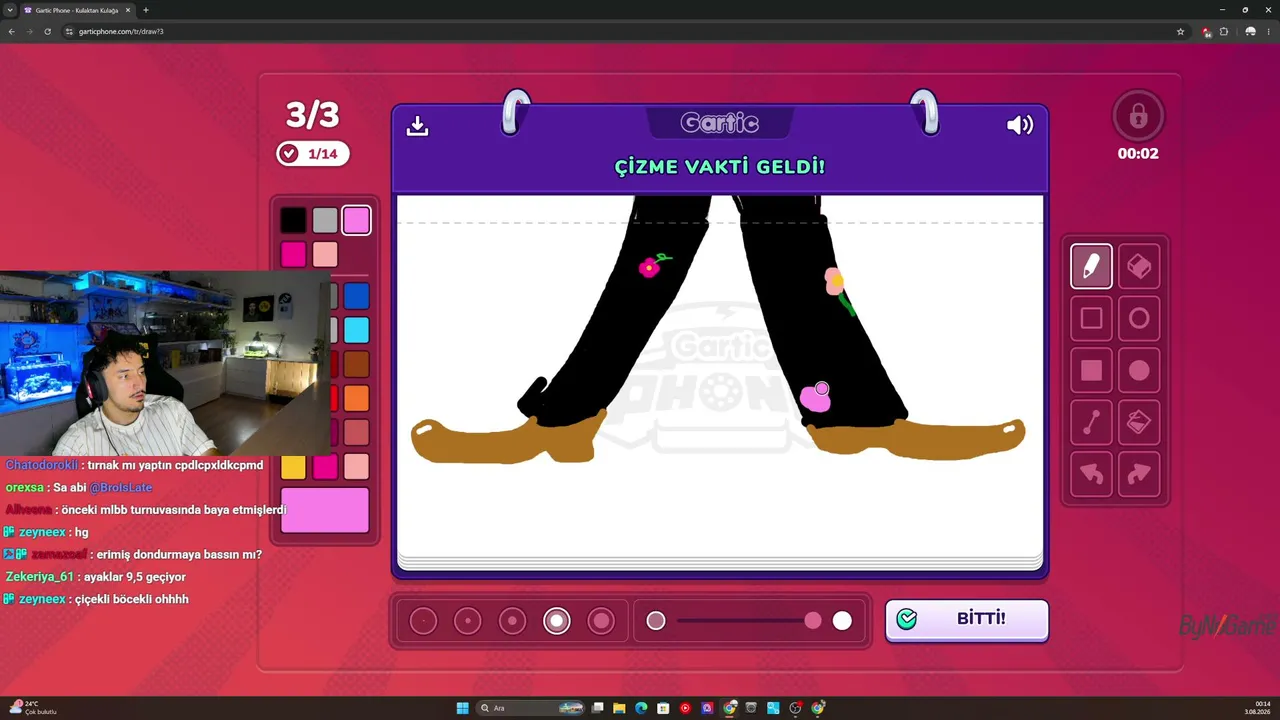Click the 3/3 round counter

tap(313, 115)
